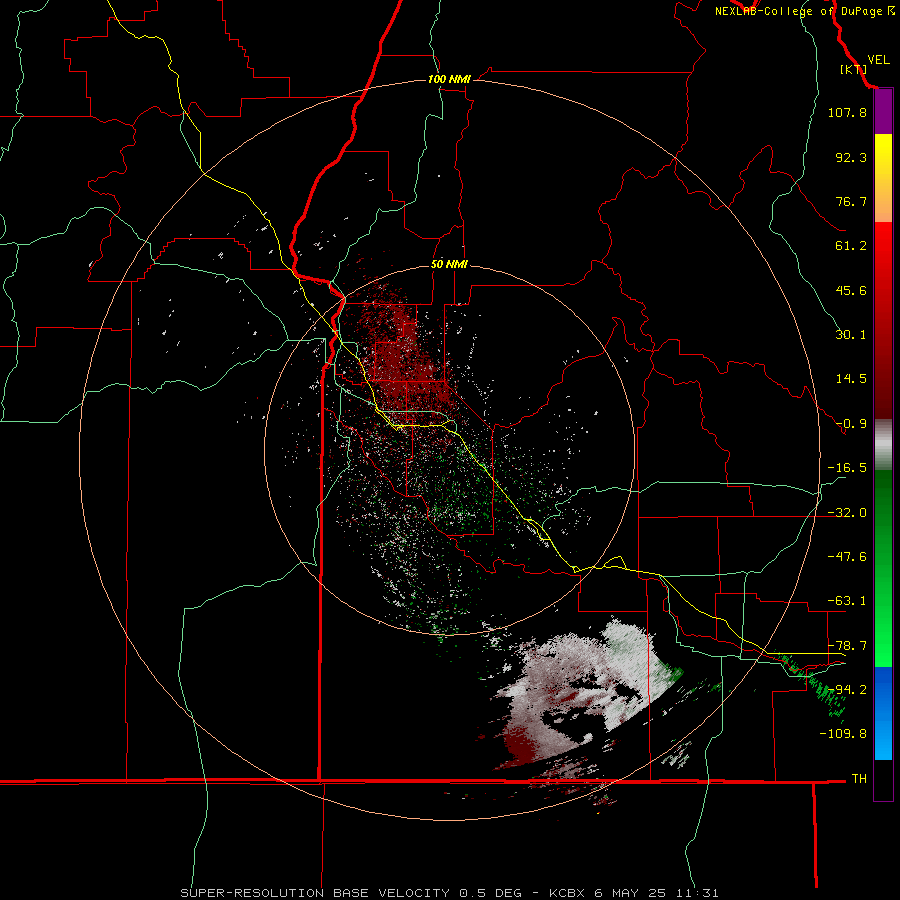Click the 92.3 legend value
900x900 pixels.
coord(851,157)
